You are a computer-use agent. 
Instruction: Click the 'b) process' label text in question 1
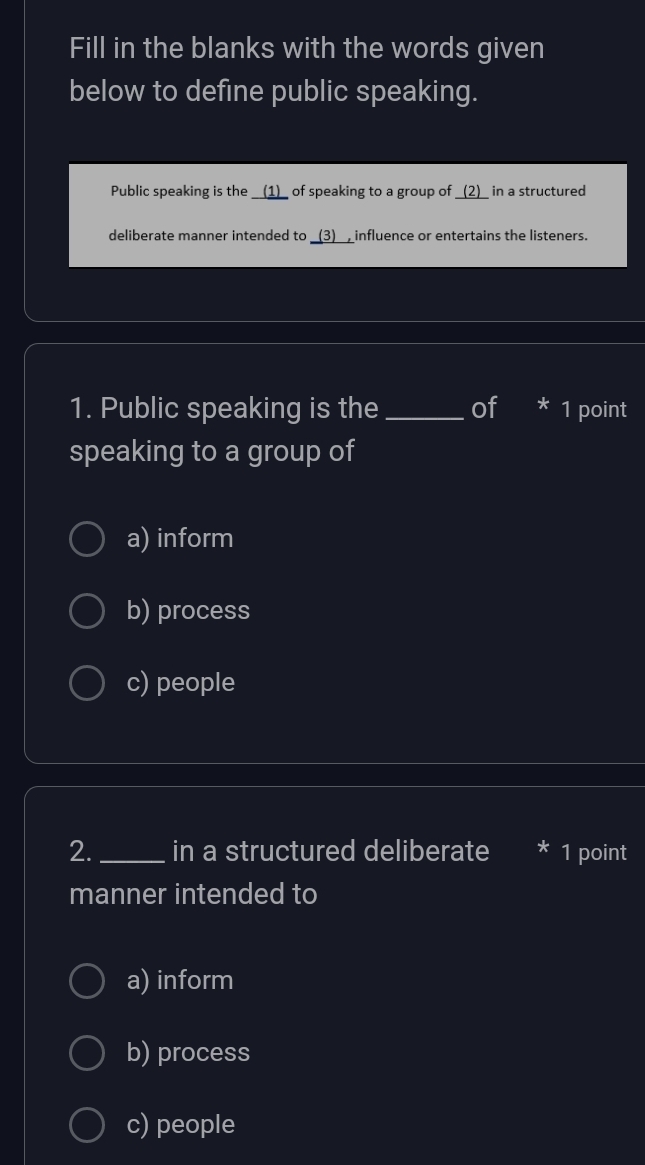coord(189,611)
